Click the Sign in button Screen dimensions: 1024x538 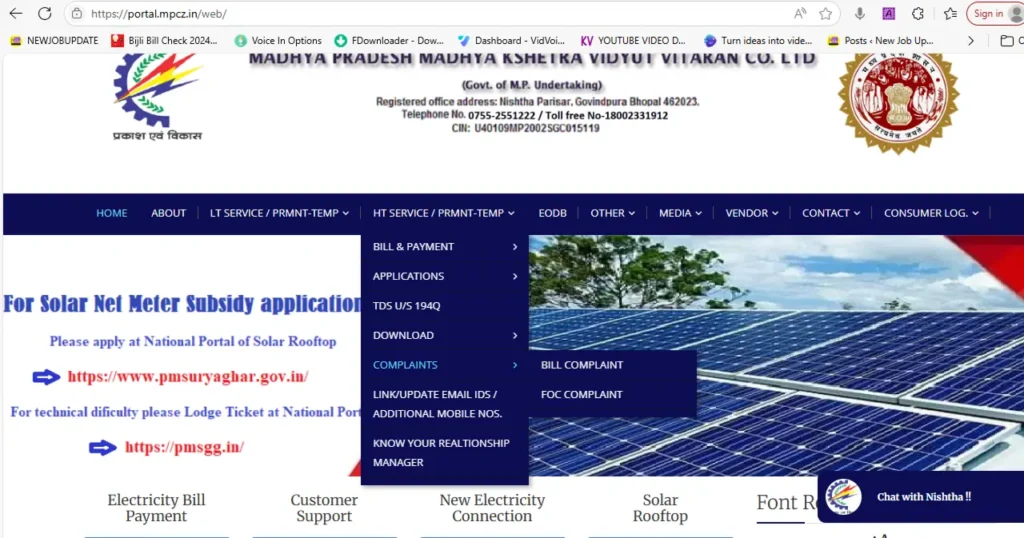988,13
